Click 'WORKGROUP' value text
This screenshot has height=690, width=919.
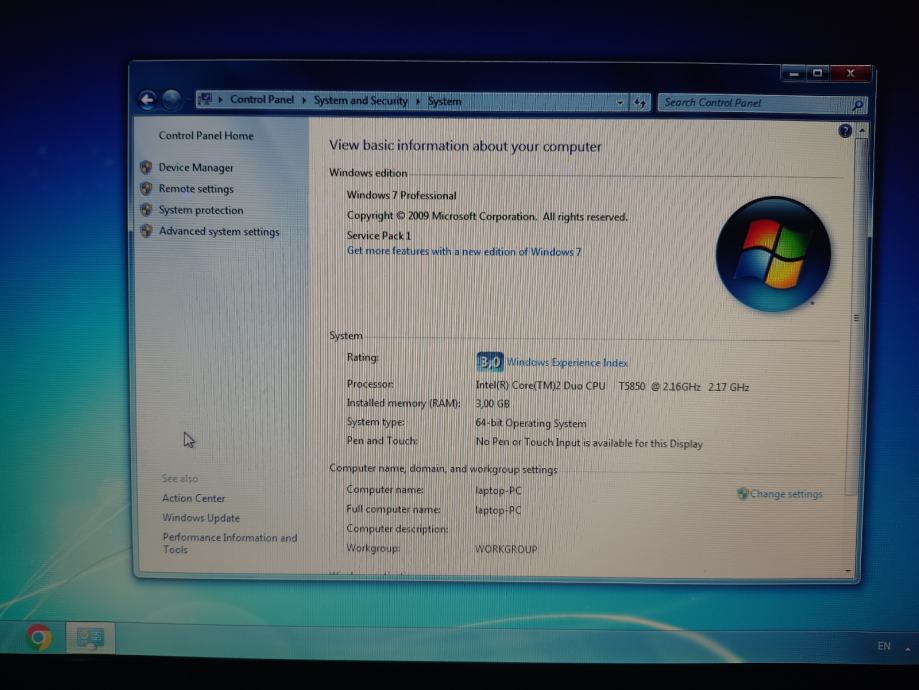(506, 549)
